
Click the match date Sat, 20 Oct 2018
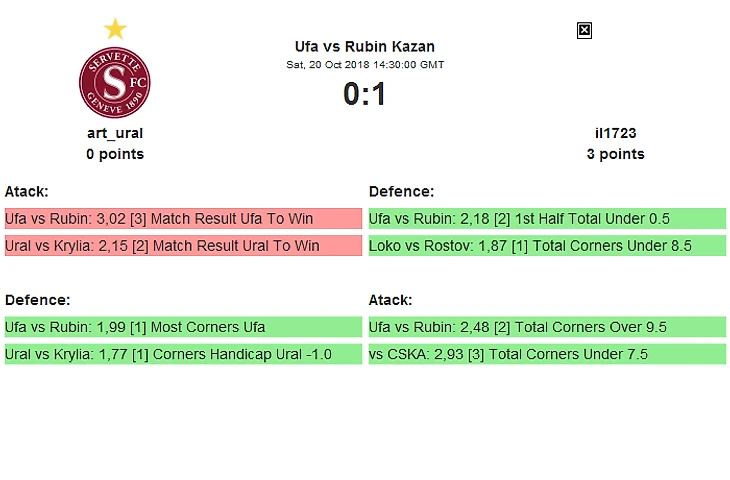pos(365,65)
